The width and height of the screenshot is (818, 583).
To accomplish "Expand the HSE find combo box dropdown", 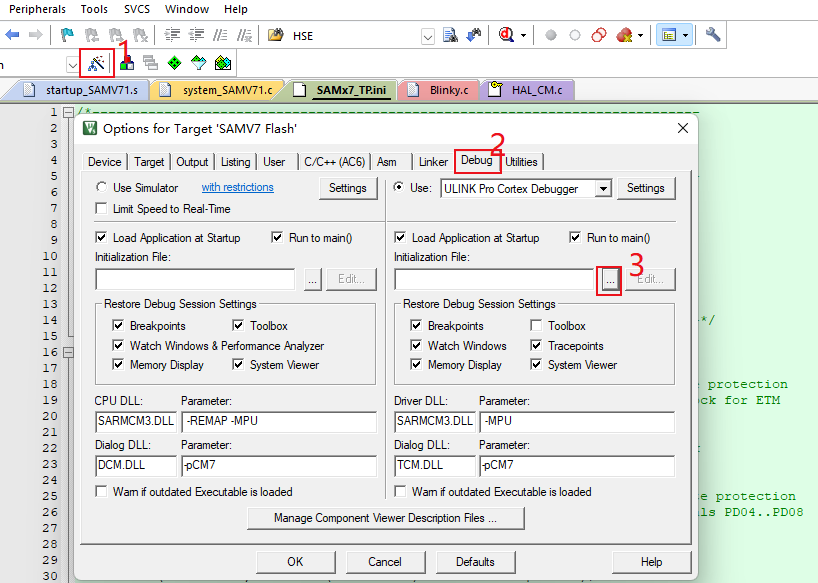I will click(428, 36).
